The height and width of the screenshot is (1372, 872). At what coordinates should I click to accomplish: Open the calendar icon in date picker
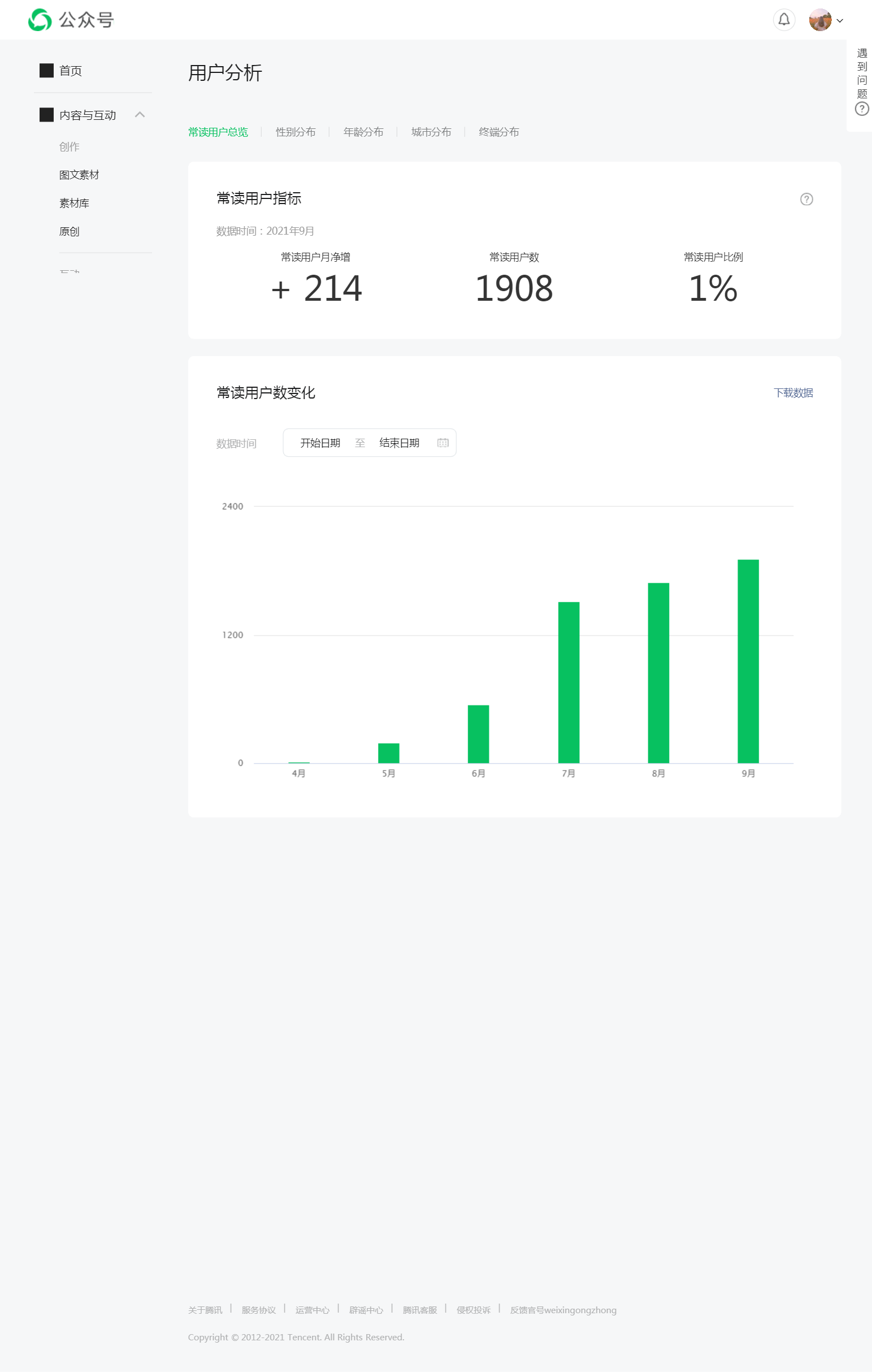click(x=442, y=443)
